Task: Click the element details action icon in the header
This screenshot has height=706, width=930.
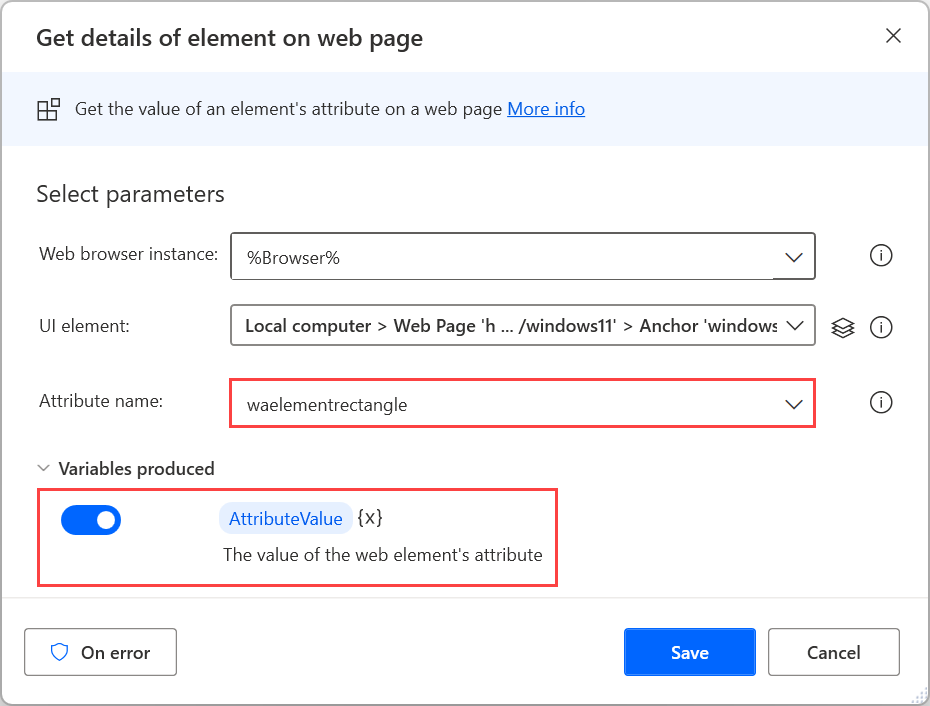Action: coord(48,108)
